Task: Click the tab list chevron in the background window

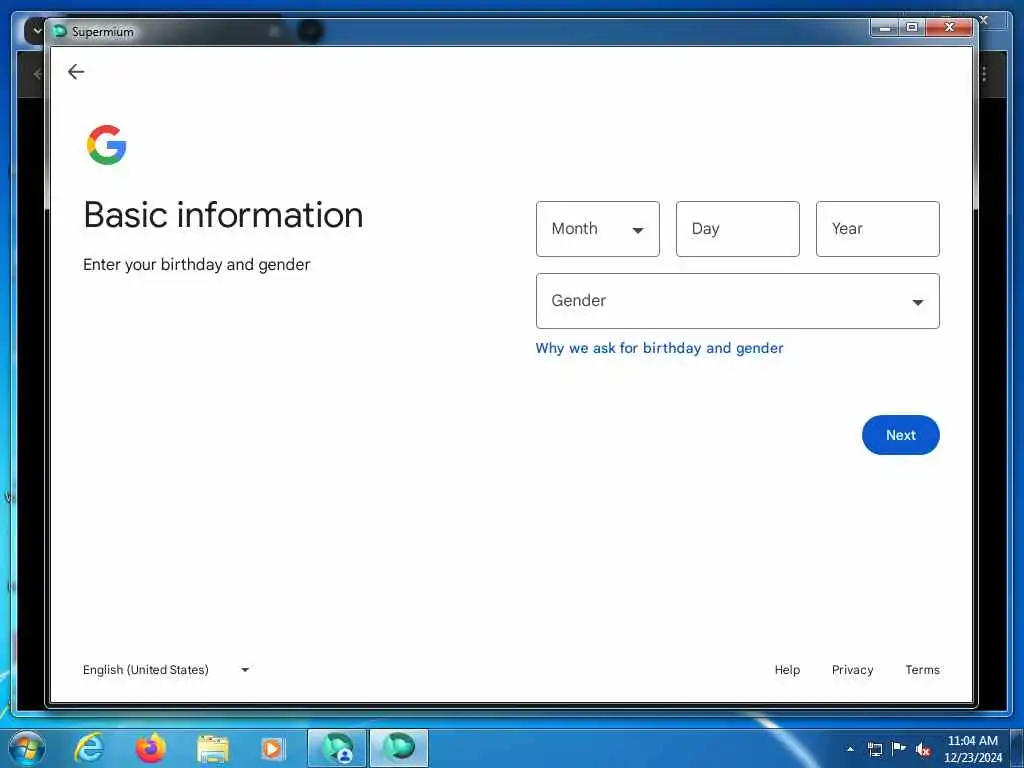Action: click(36, 31)
